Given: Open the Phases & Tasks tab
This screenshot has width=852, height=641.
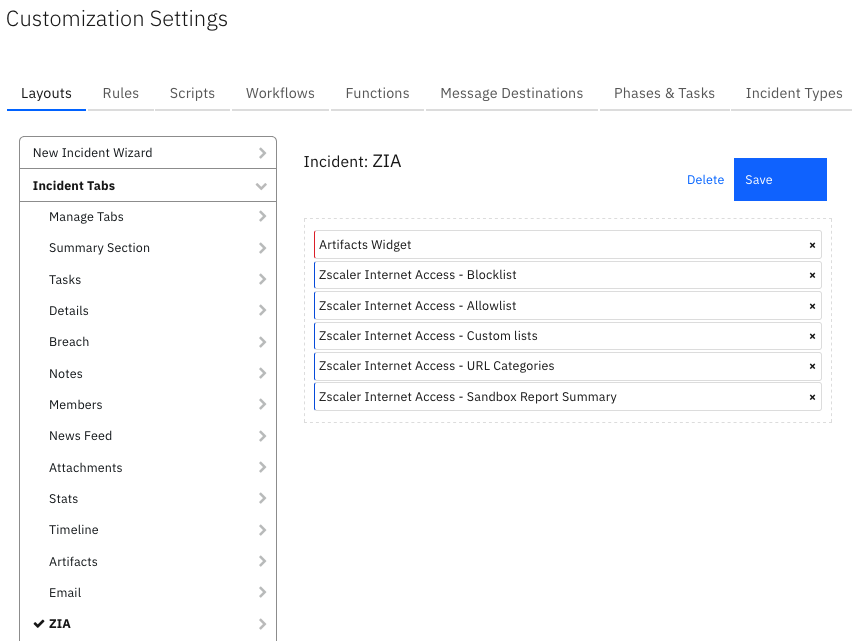Looking at the screenshot, I should tap(665, 93).
